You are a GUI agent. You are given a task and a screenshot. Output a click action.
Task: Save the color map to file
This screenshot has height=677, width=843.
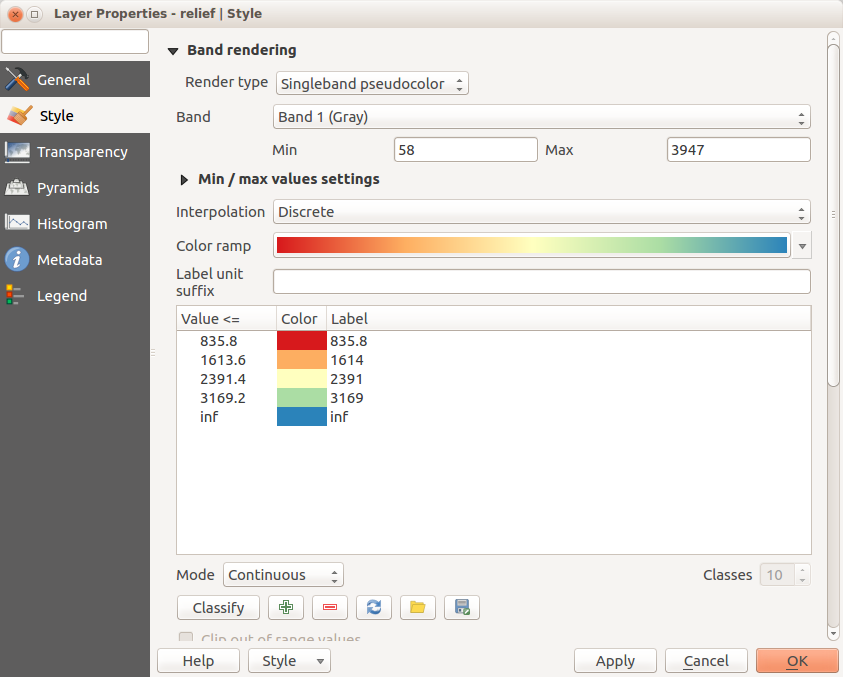461,607
